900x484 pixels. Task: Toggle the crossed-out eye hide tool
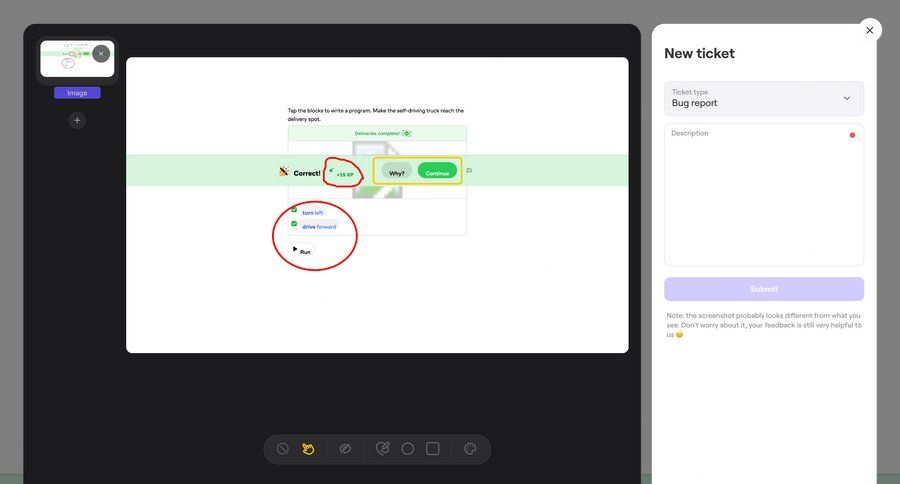(x=345, y=449)
